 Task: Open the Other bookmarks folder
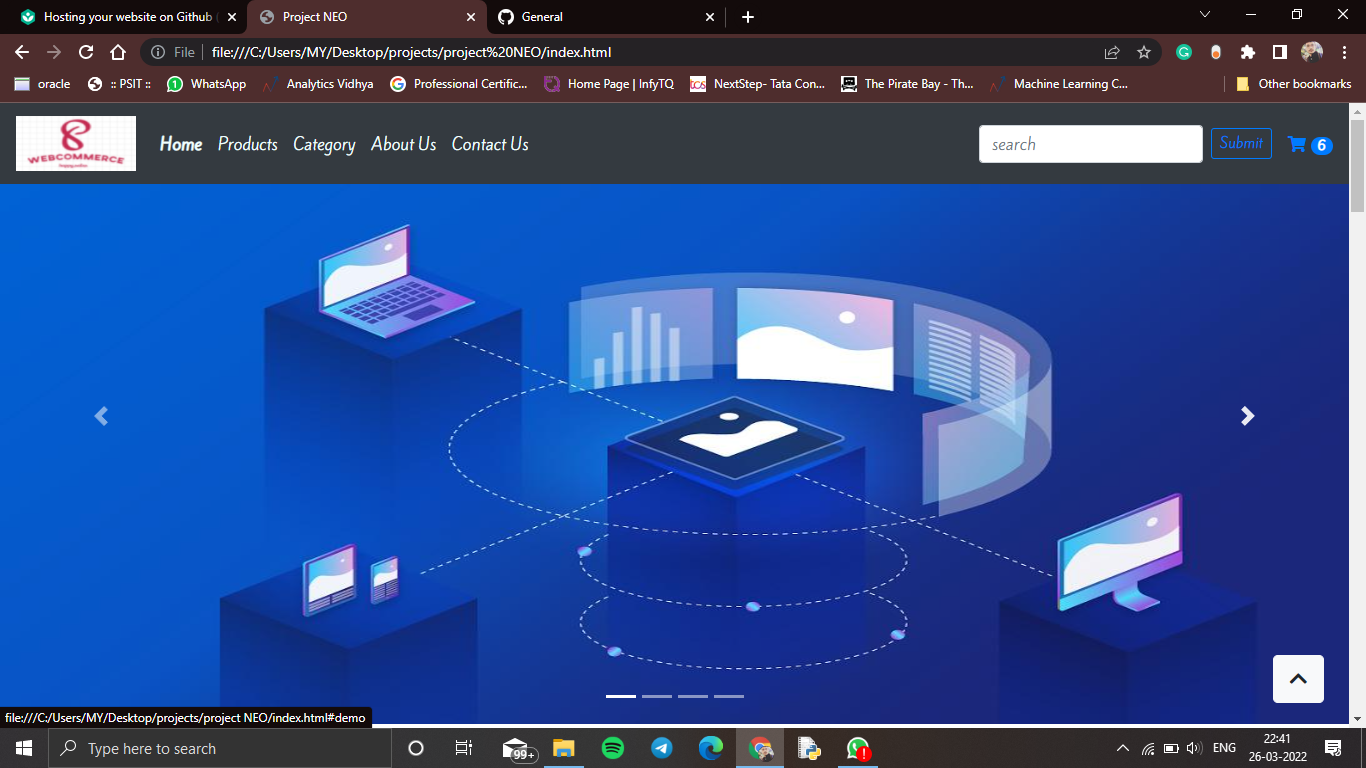click(x=1294, y=84)
